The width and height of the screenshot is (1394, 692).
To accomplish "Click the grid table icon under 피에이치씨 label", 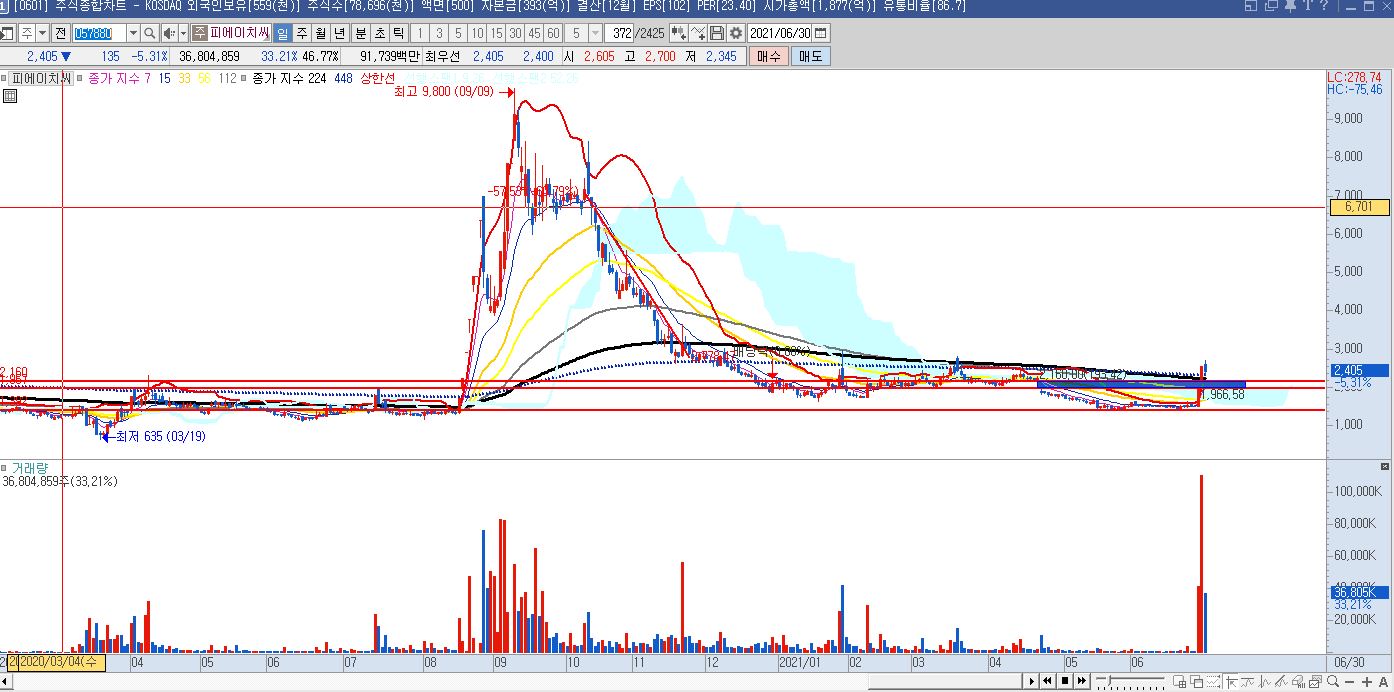I will 9,96.
